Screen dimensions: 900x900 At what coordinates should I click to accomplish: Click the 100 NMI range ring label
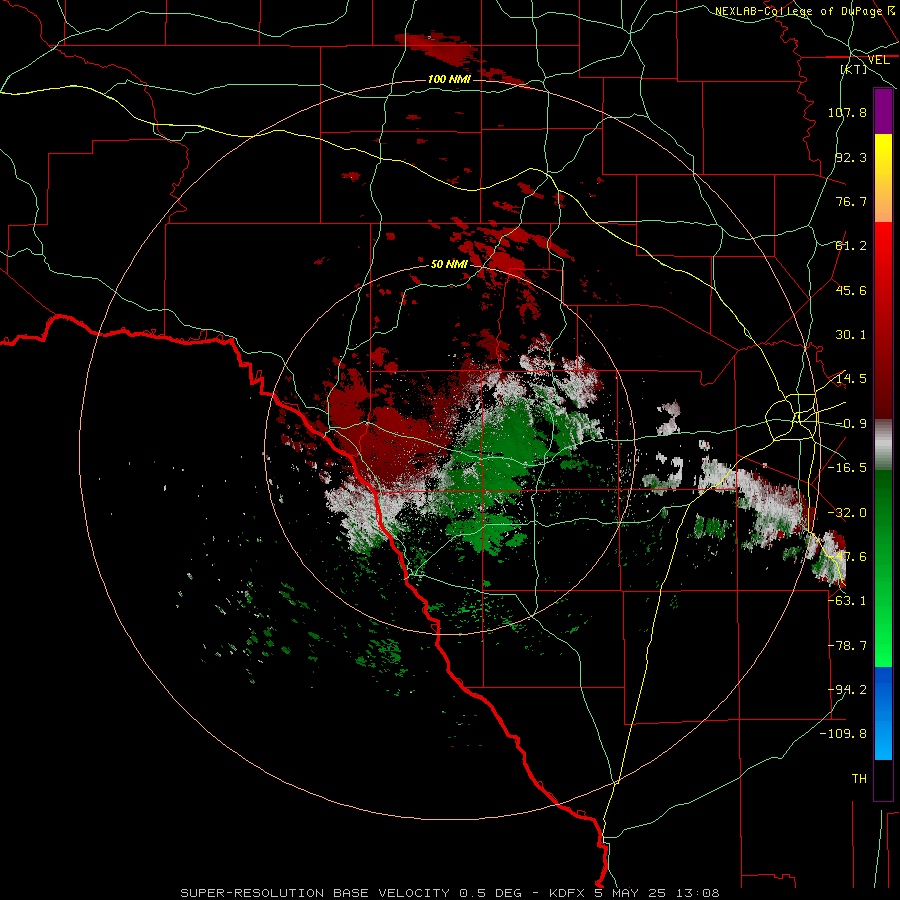click(x=449, y=79)
